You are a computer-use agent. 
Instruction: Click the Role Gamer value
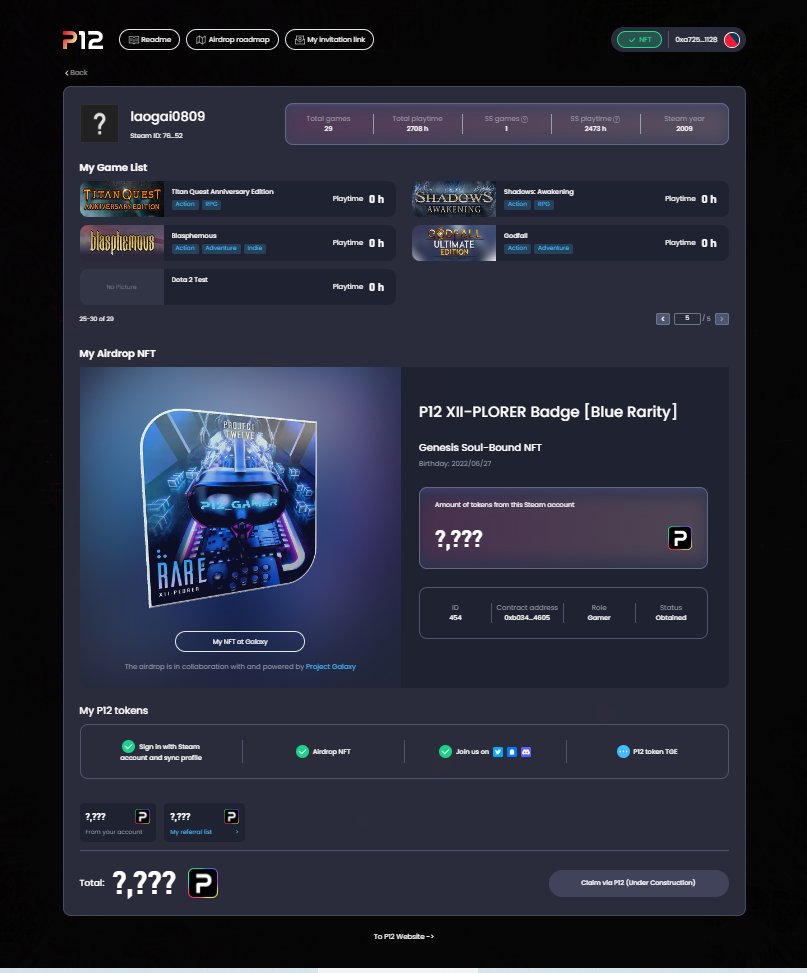(x=599, y=617)
